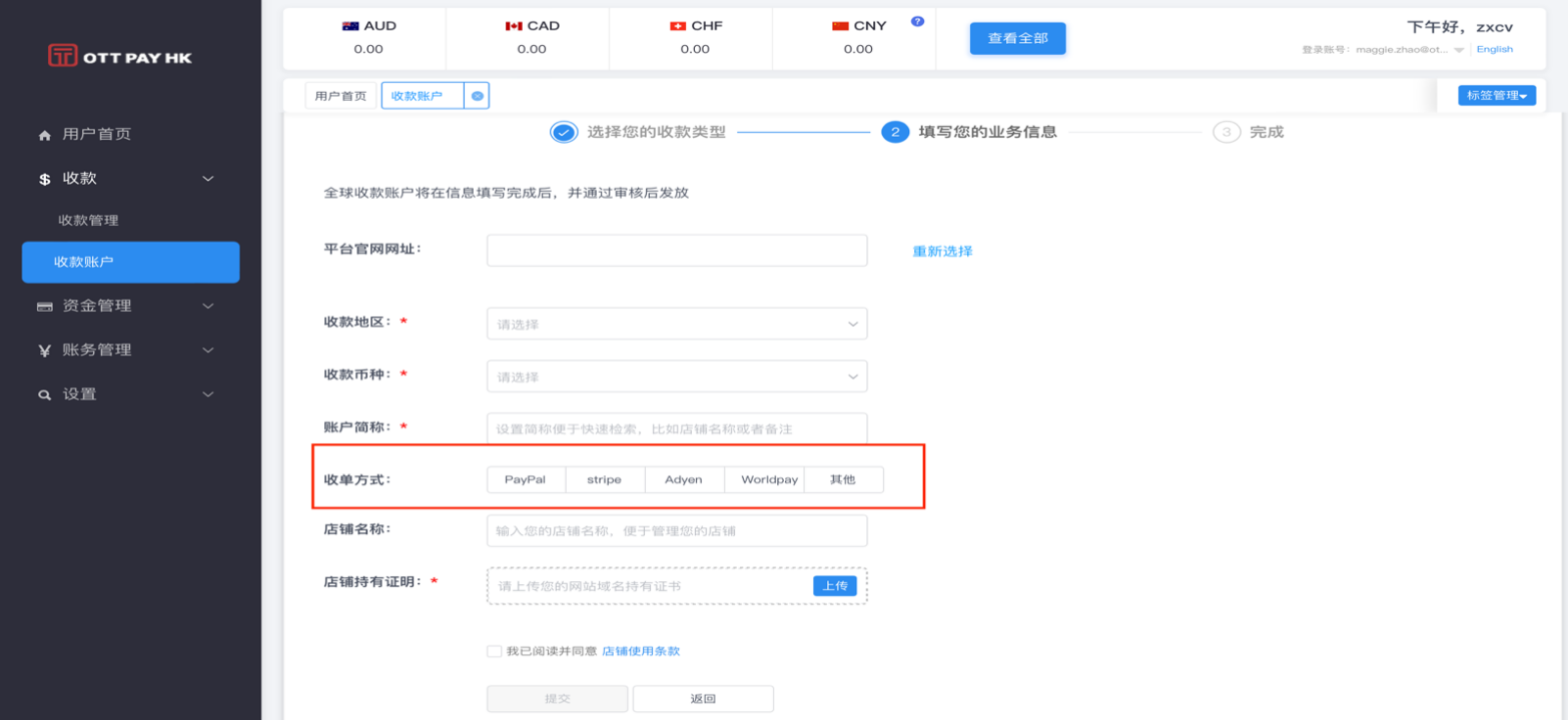Close the 收款账户 tab via its icon
1568x720 pixels.
[x=477, y=96]
